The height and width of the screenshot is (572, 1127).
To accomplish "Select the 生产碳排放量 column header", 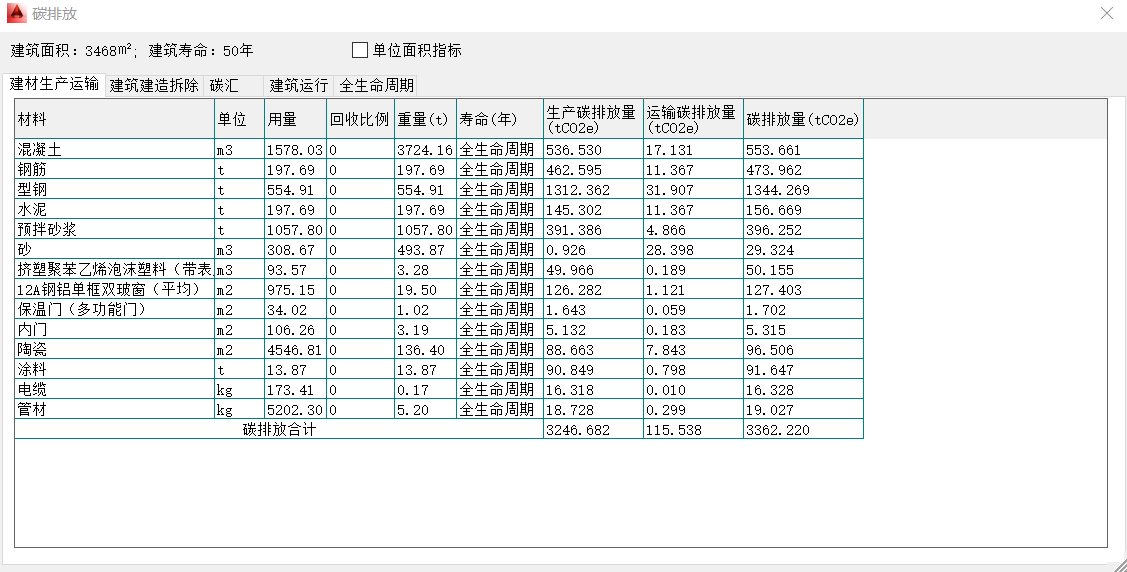I will tap(592, 119).
